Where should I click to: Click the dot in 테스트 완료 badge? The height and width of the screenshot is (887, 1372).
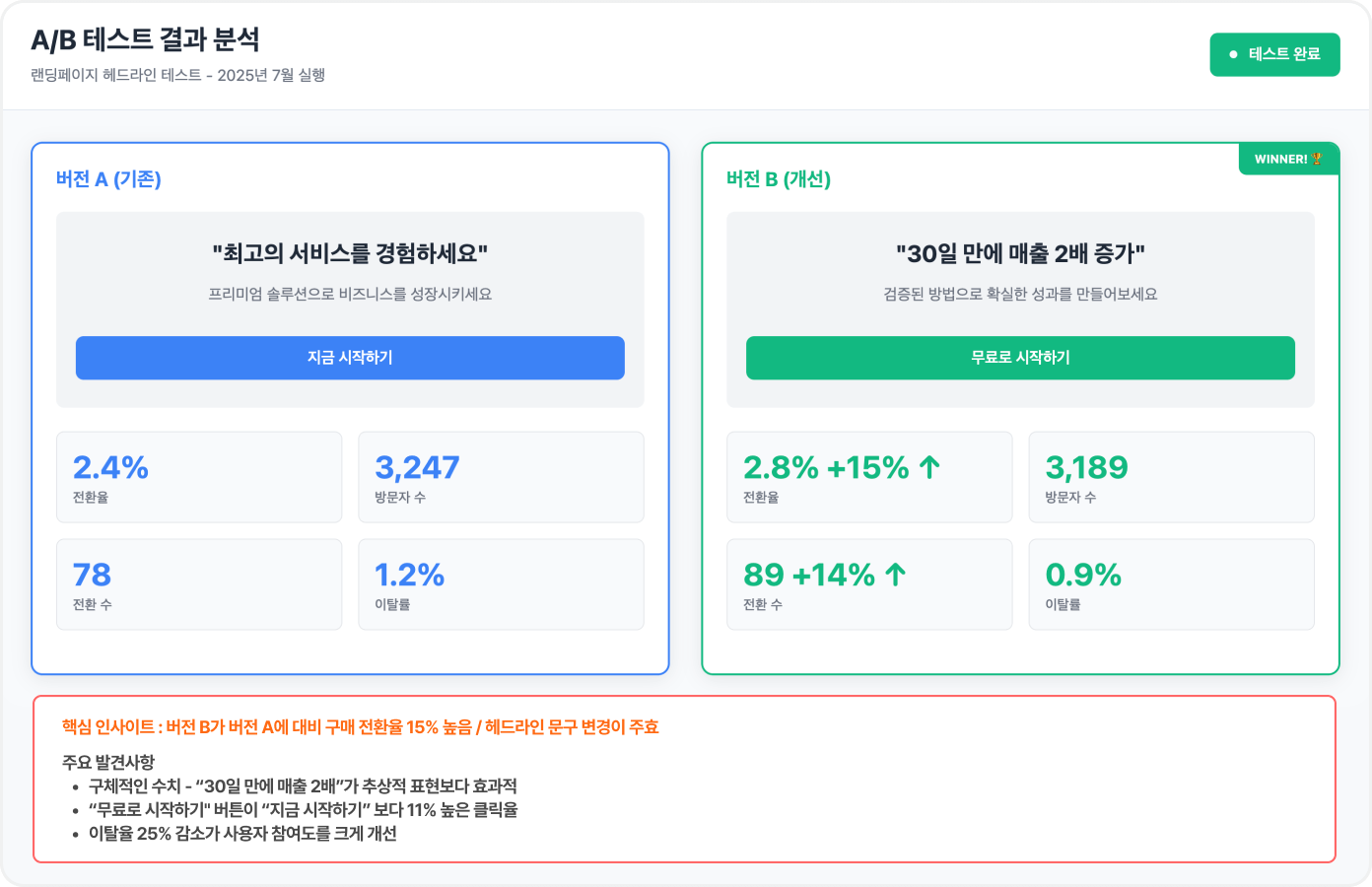click(x=1233, y=54)
